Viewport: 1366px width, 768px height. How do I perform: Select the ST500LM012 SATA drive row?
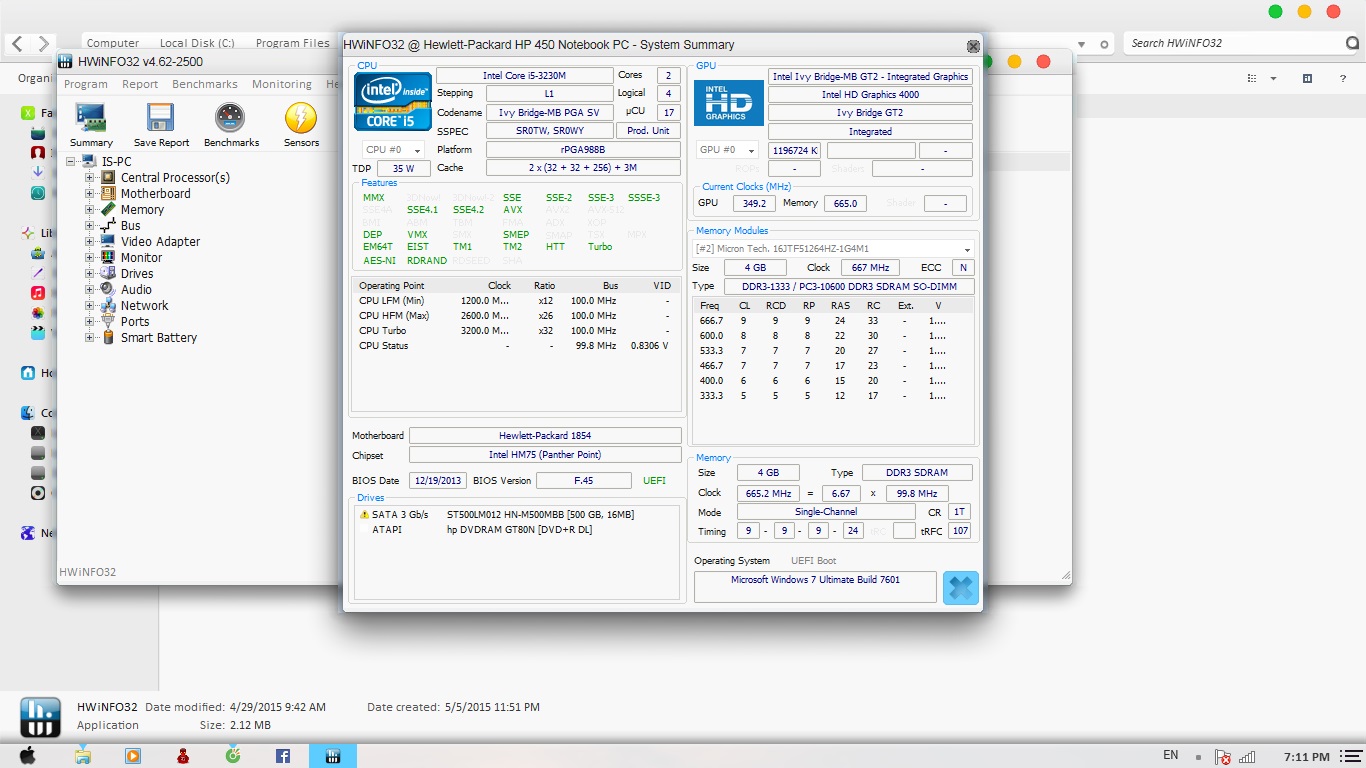(x=517, y=514)
